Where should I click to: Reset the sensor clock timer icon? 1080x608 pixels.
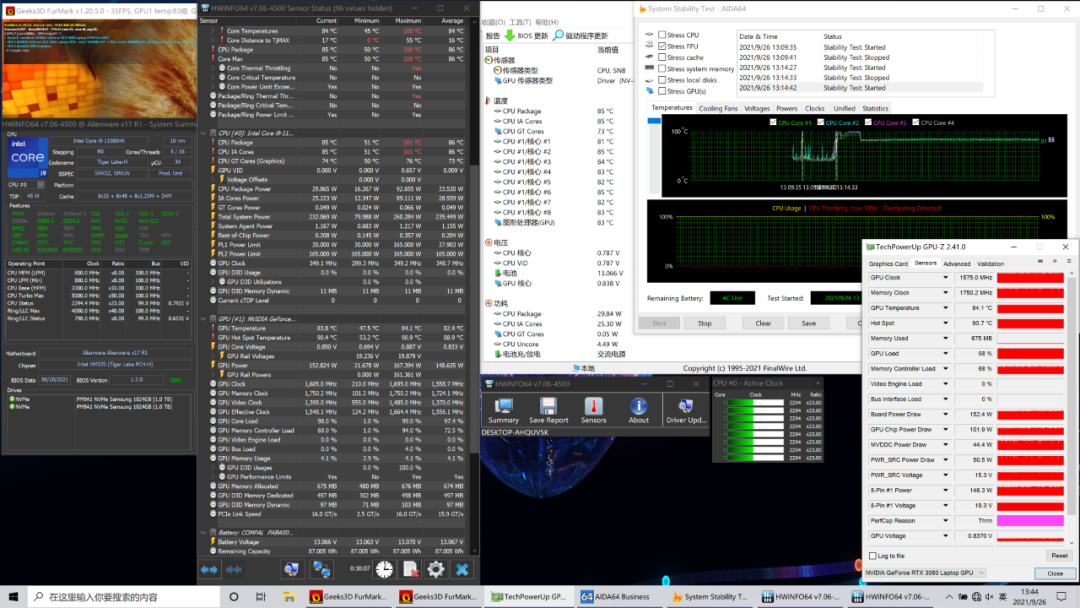click(384, 569)
